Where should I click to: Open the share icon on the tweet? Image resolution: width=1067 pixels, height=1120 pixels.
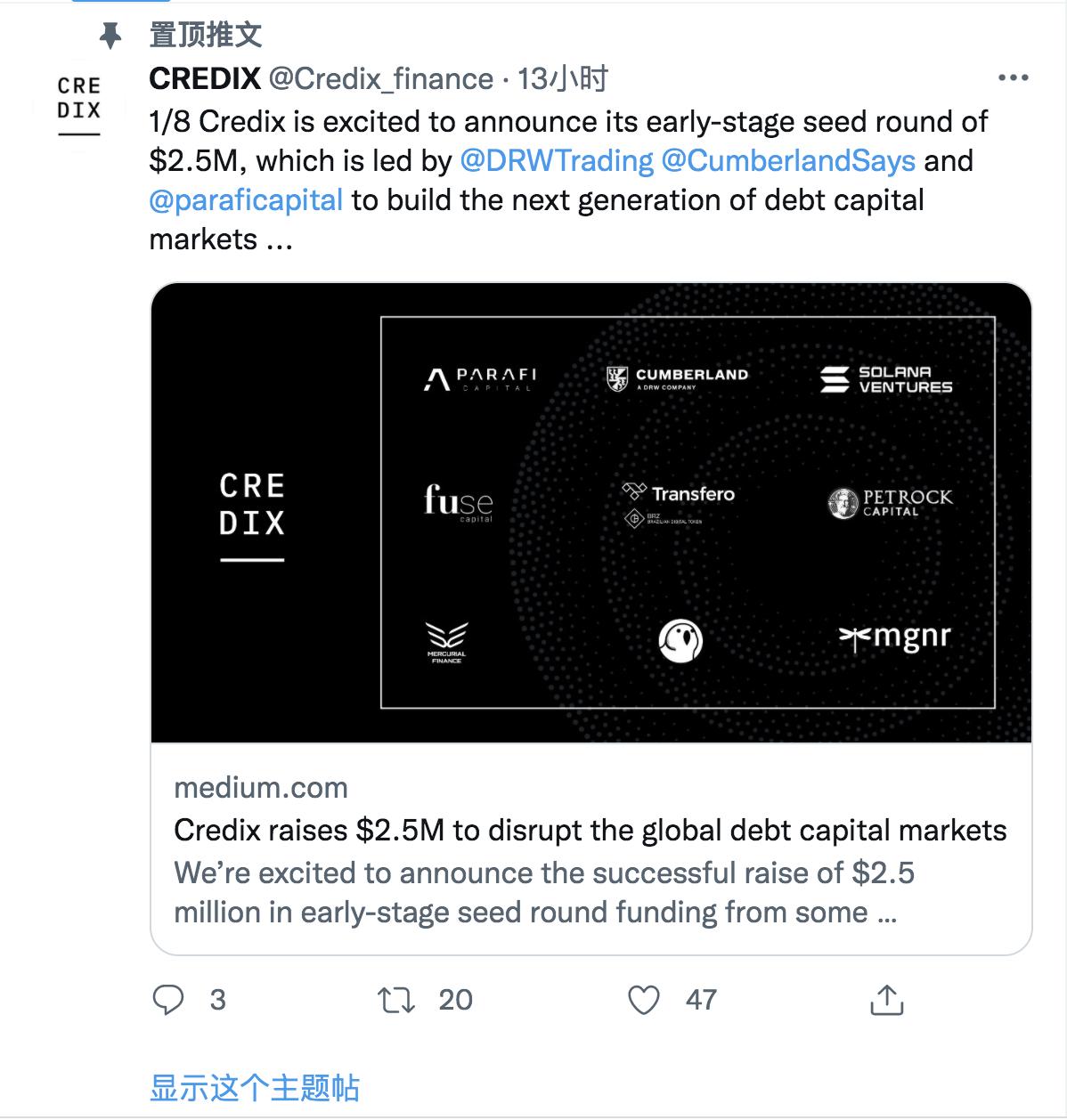(887, 1001)
